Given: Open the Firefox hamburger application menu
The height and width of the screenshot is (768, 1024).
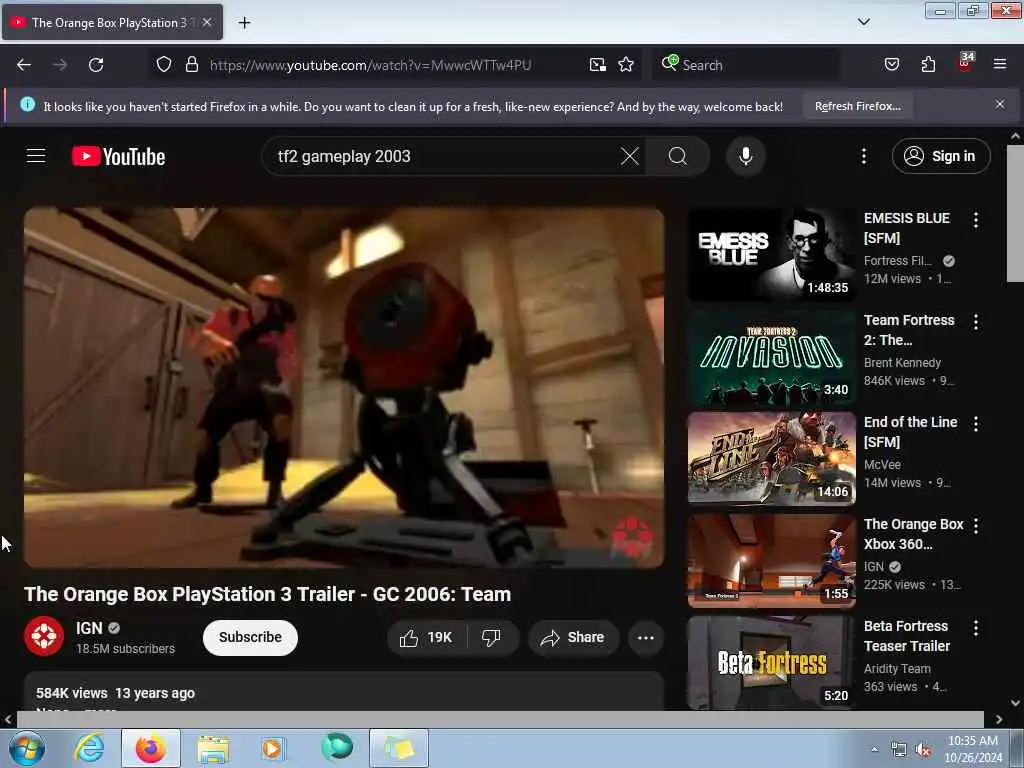Looking at the screenshot, I should [x=1000, y=65].
